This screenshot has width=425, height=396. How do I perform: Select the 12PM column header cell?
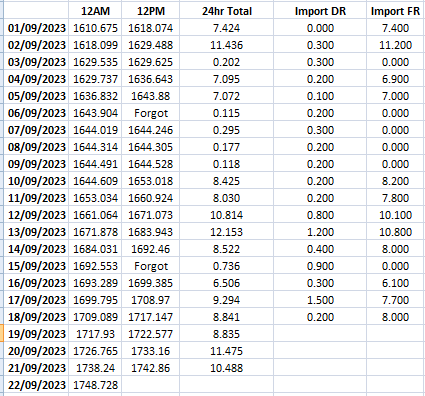point(151,11)
